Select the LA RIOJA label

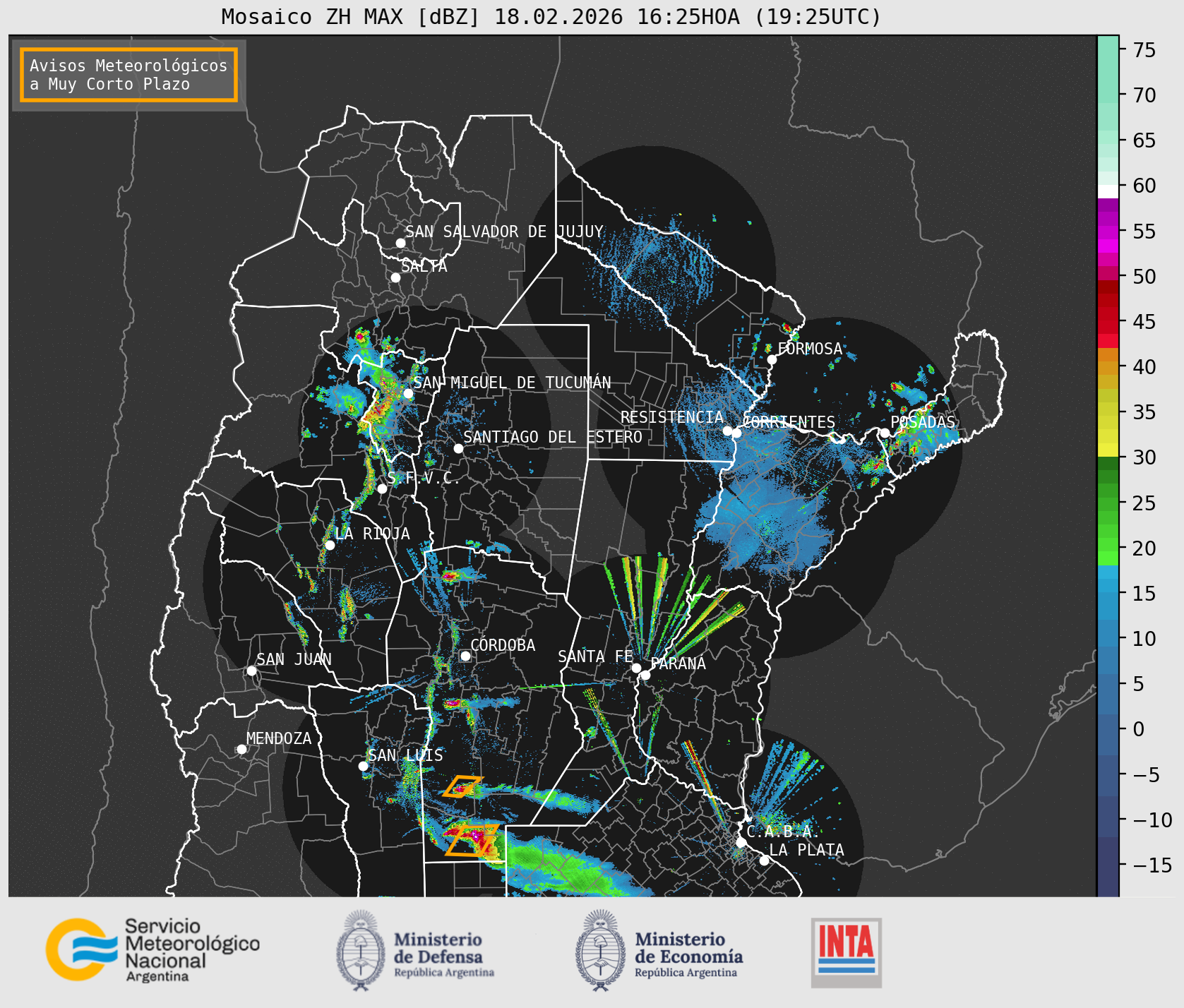[x=372, y=534]
